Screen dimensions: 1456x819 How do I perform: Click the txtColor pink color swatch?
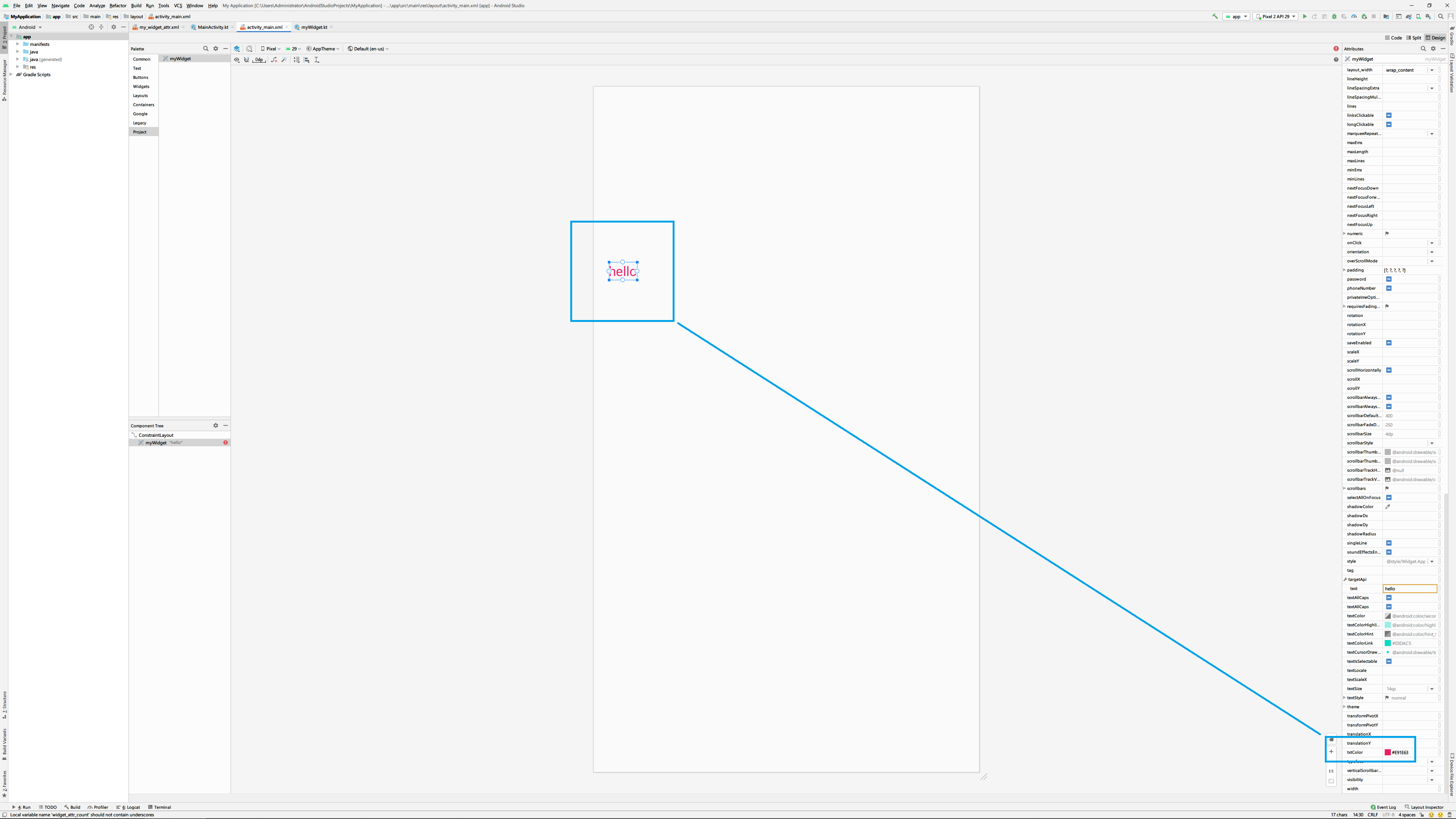[x=1388, y=752]
